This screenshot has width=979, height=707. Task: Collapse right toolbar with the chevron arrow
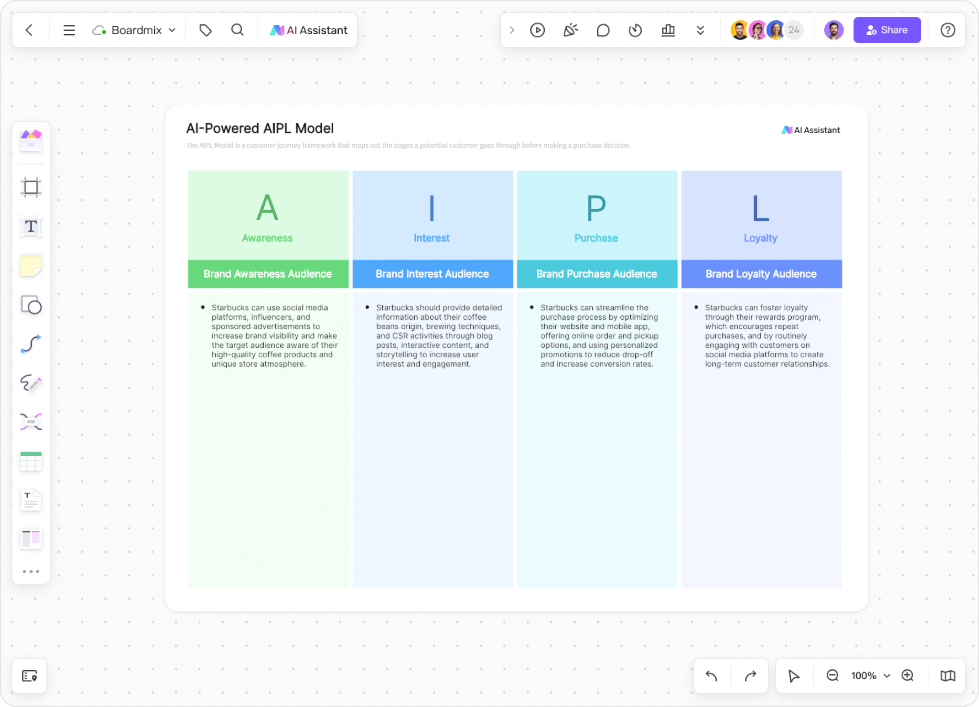[x=512, y=30]
